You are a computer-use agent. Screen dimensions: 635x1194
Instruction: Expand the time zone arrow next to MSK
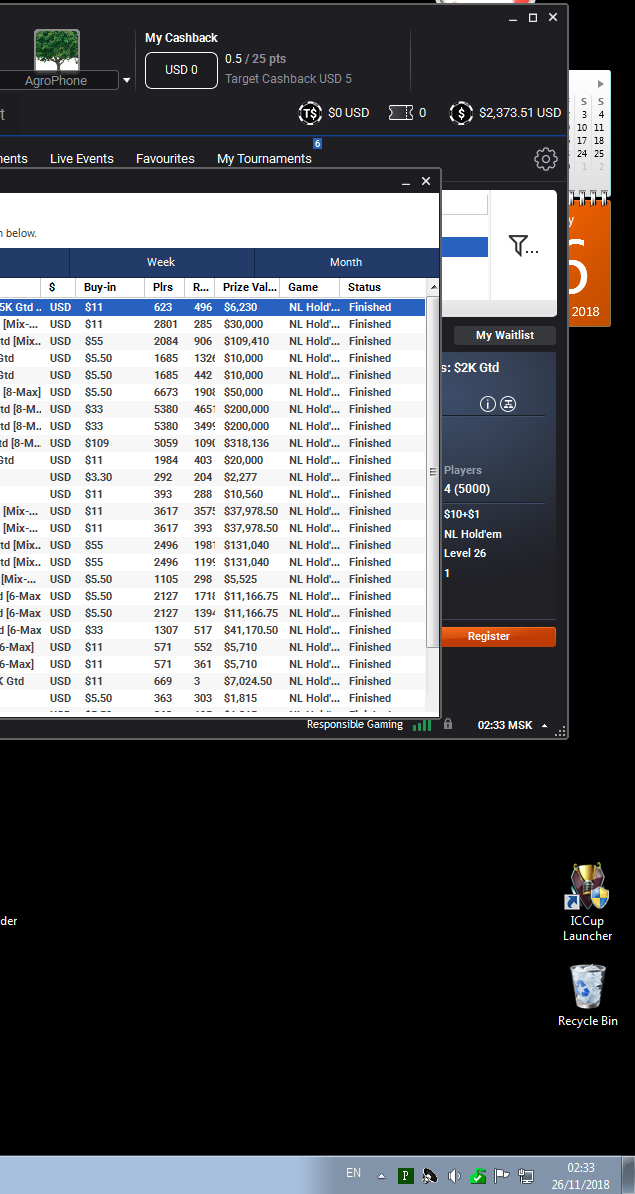point(544,726)
